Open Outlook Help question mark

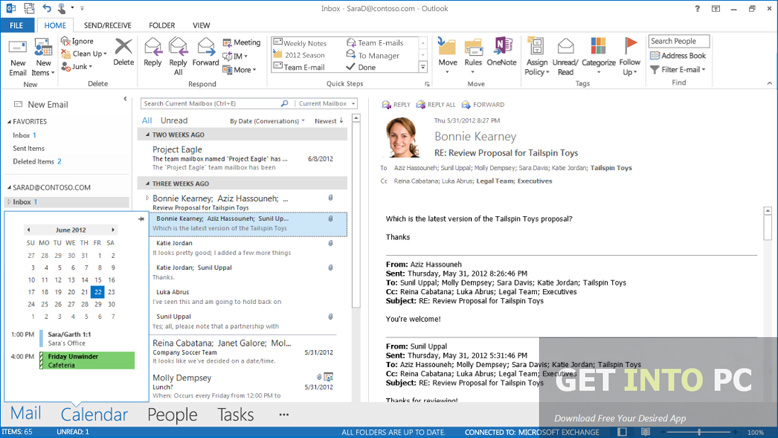697,8
